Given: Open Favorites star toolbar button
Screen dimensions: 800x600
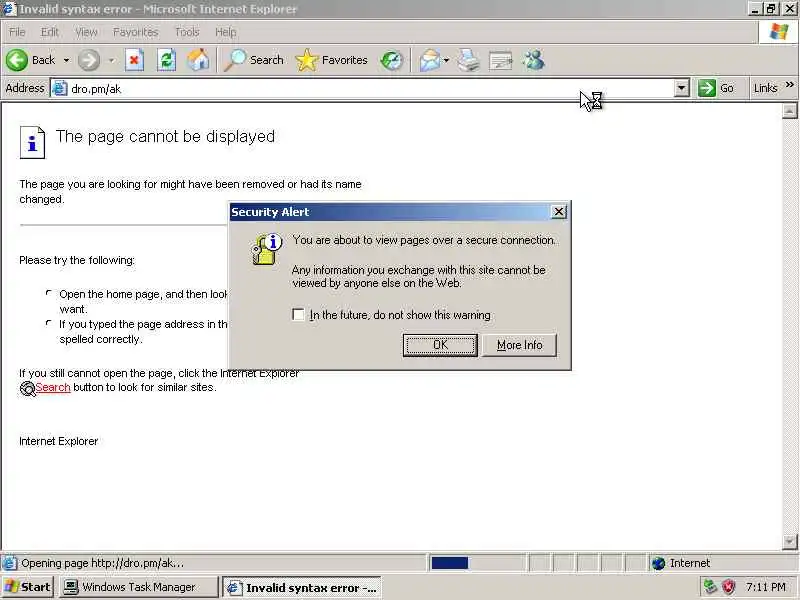Looking at the screenshot, I should tap(332, 60).
